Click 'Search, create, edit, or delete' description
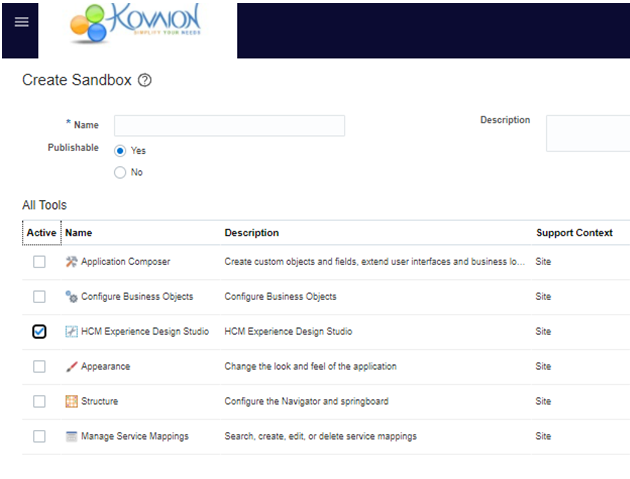The height and width of the screenshot is (479, 630). (320, 436)
